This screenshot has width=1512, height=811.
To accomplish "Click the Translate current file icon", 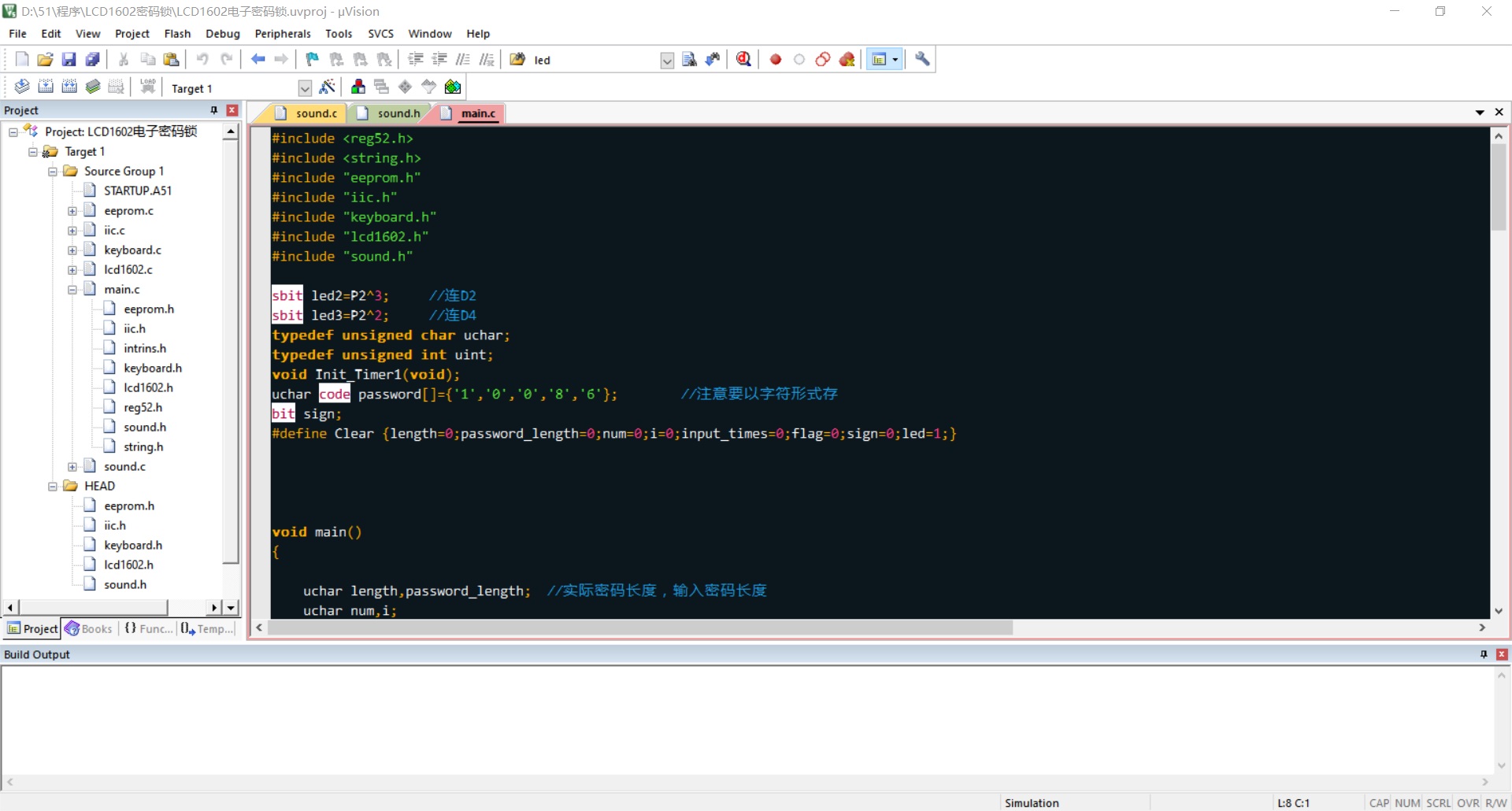I will 22,87.
